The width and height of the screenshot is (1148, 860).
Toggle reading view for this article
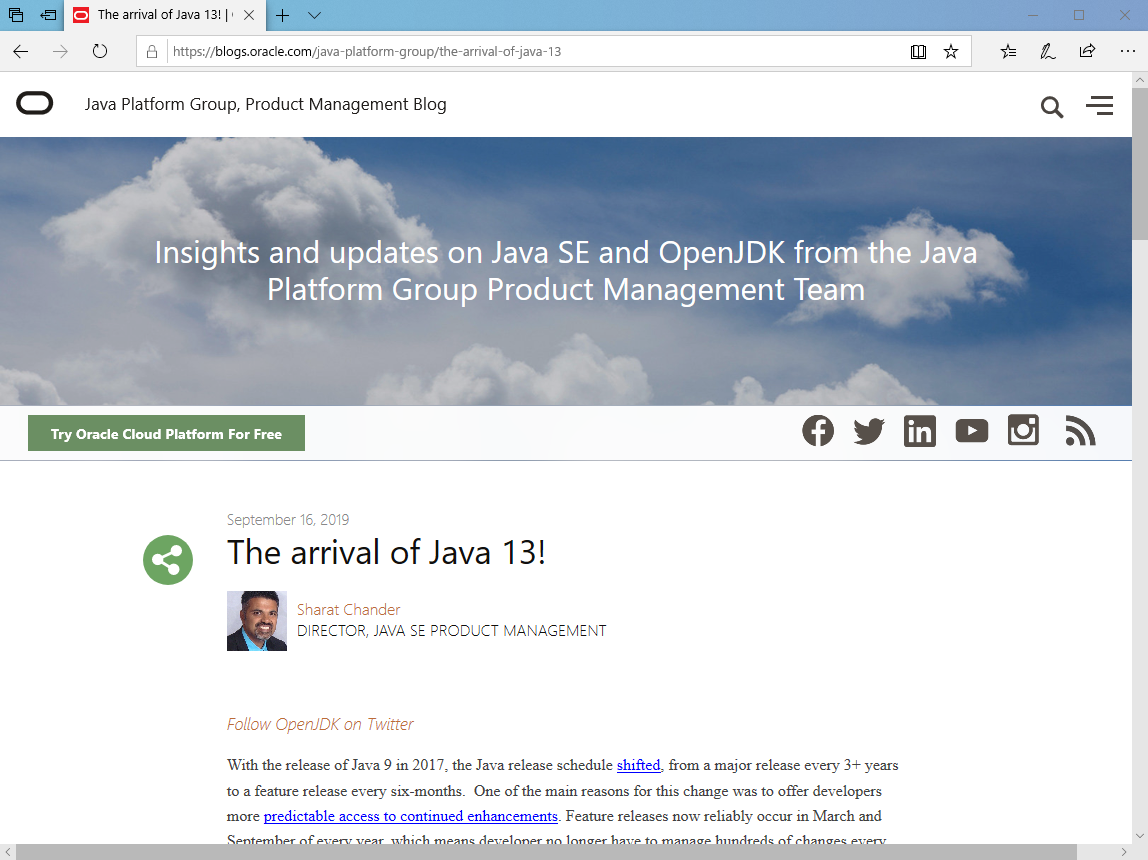click(918, 51)
